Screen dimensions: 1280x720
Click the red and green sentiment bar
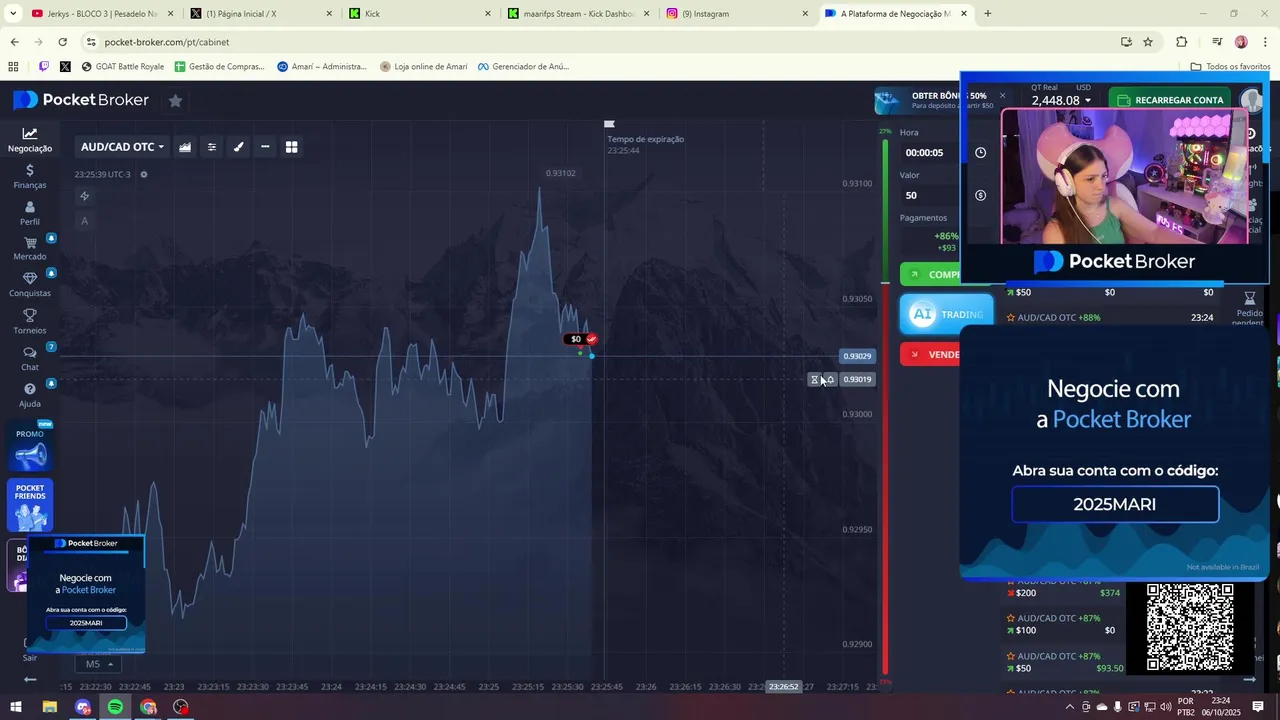click(885, 407)
